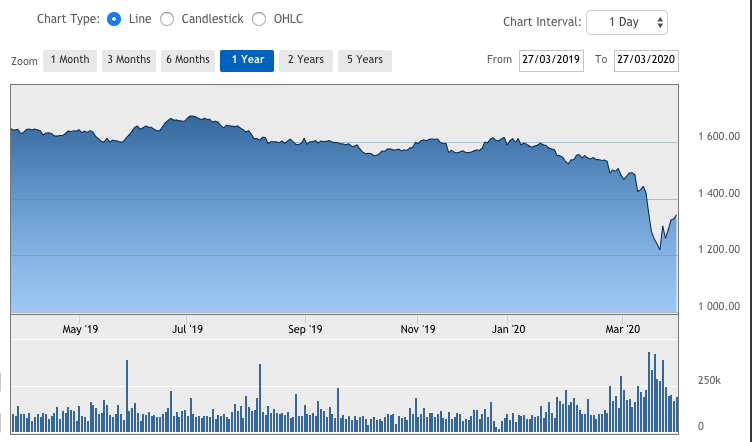This screenshot has width=752, height=442.
Task: Select the 1 Year zoom button
Action: tap(247, 60)
